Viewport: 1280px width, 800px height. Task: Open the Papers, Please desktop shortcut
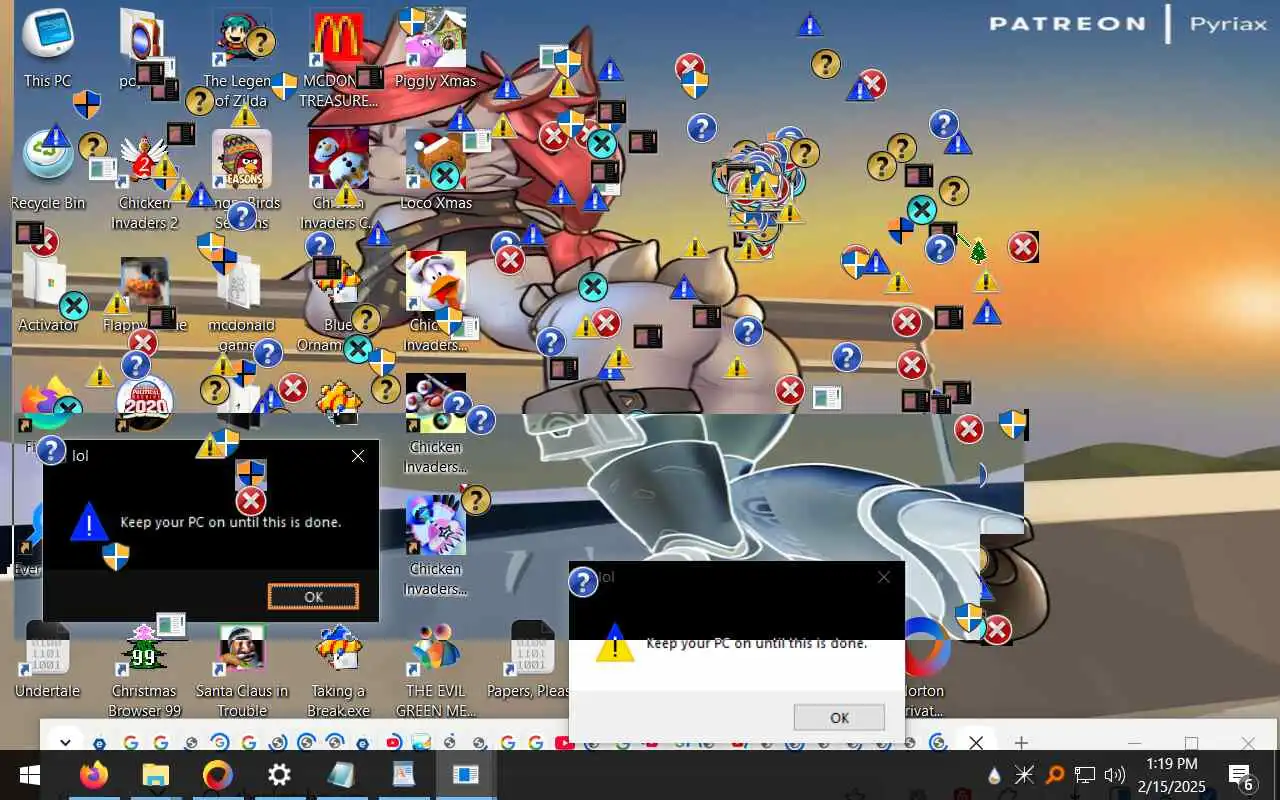(x=532, y=660)
